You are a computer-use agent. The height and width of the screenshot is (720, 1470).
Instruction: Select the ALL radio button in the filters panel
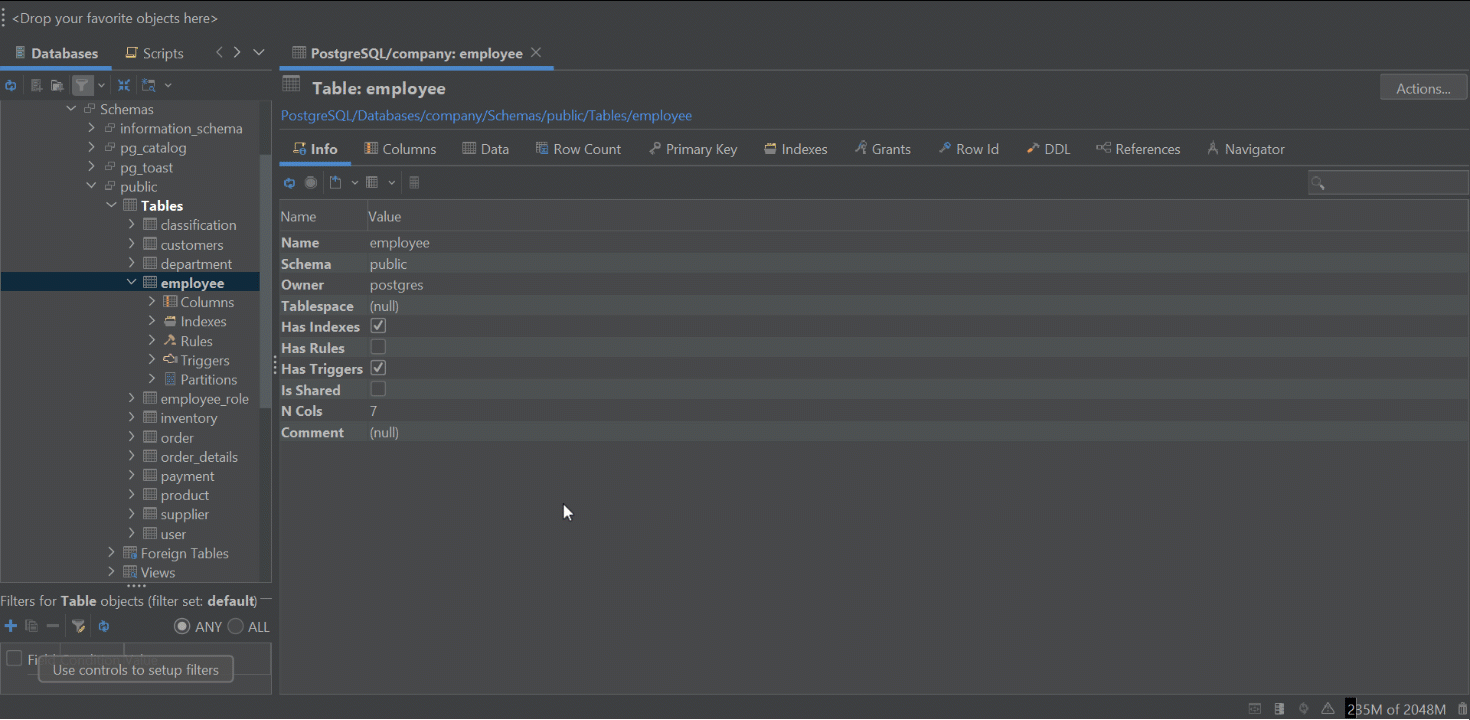pyautogui.click(x=234, y=626)
